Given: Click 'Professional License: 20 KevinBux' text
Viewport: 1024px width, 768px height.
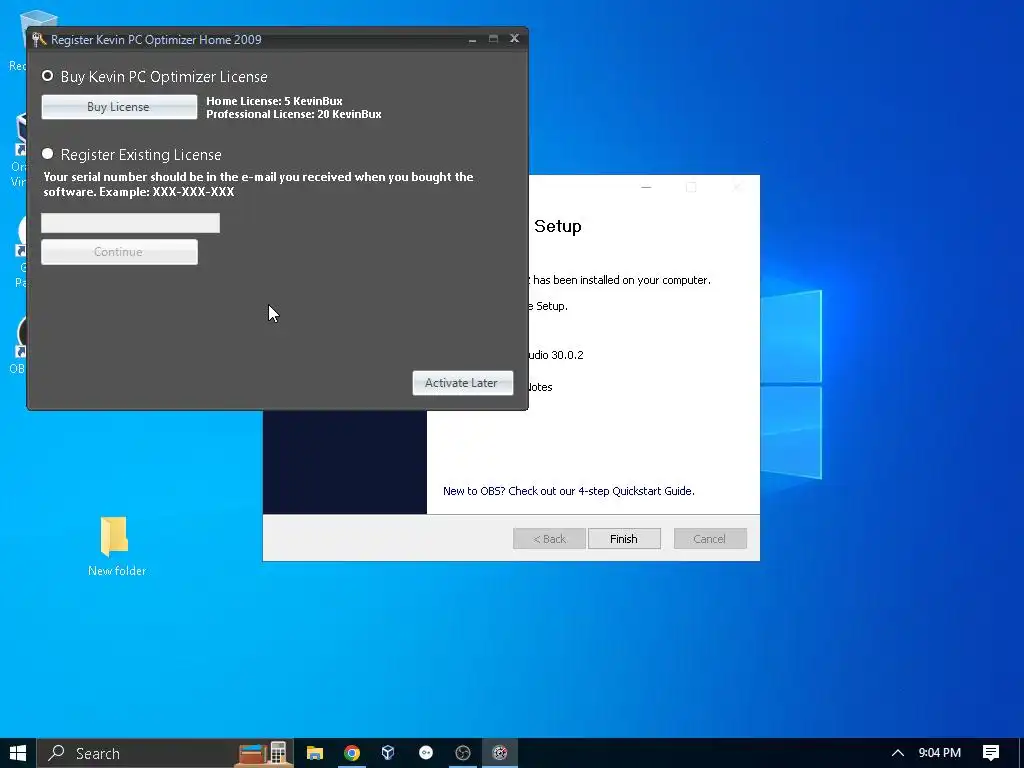Looking at the screenshot, I should tap(294, 114).
